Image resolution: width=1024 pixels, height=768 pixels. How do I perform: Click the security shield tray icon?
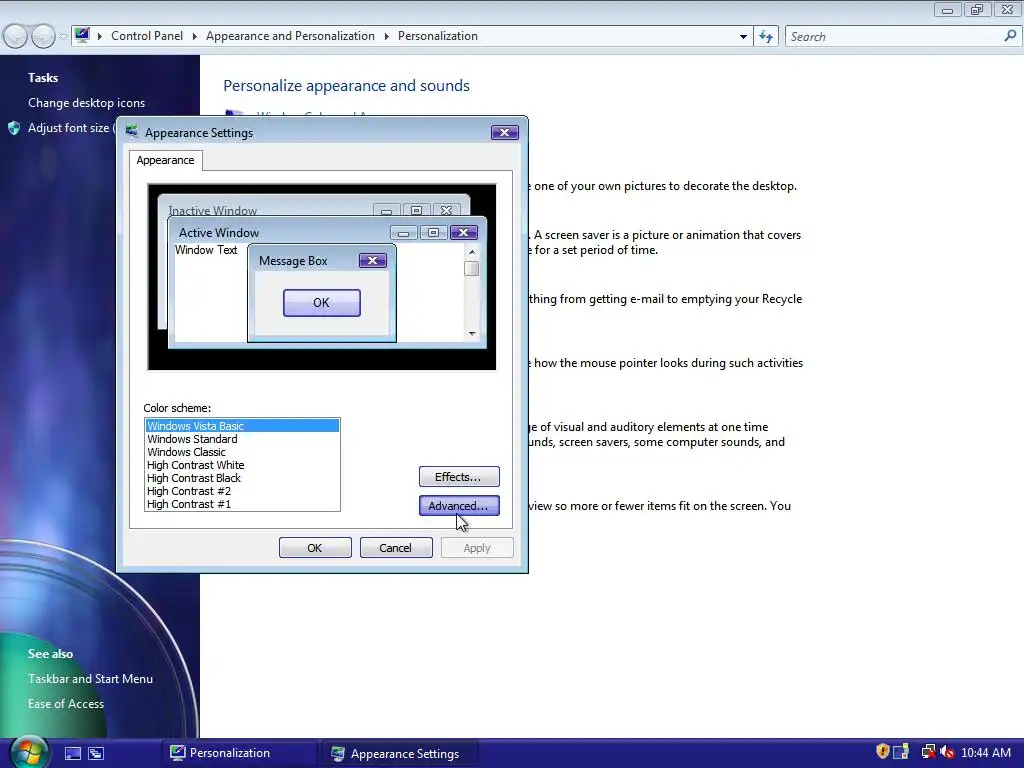[882, 752]
